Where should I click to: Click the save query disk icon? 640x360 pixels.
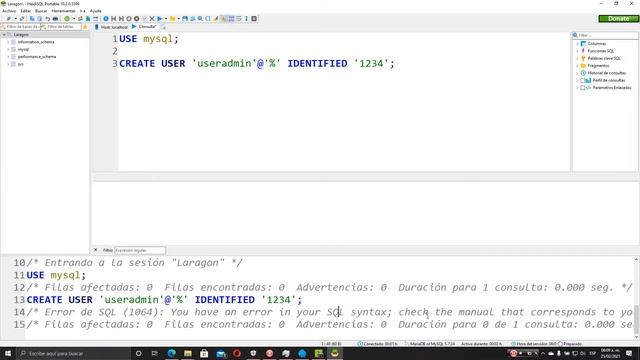[185, 19]
